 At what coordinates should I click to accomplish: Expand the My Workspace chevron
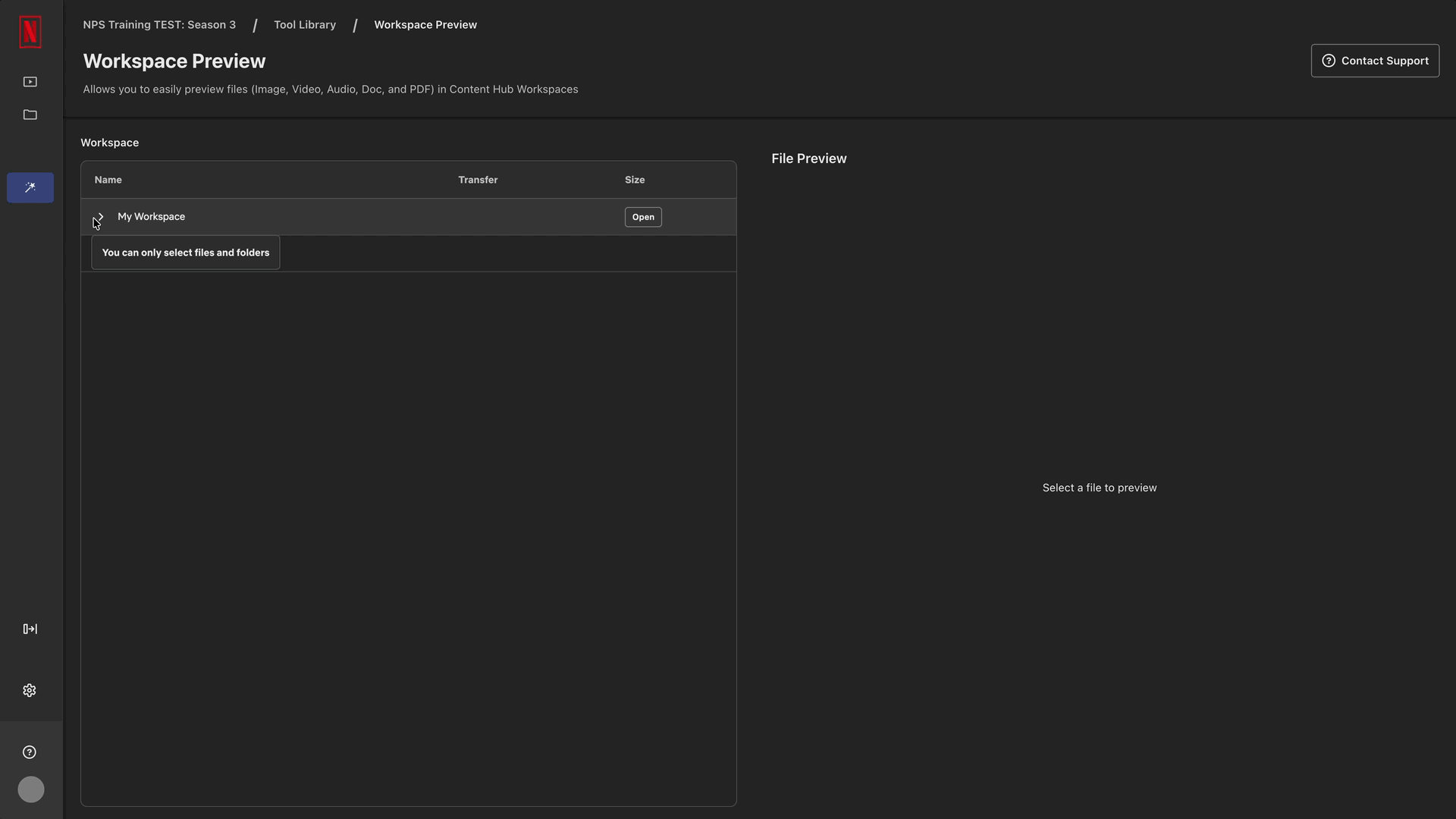point(100,217)
